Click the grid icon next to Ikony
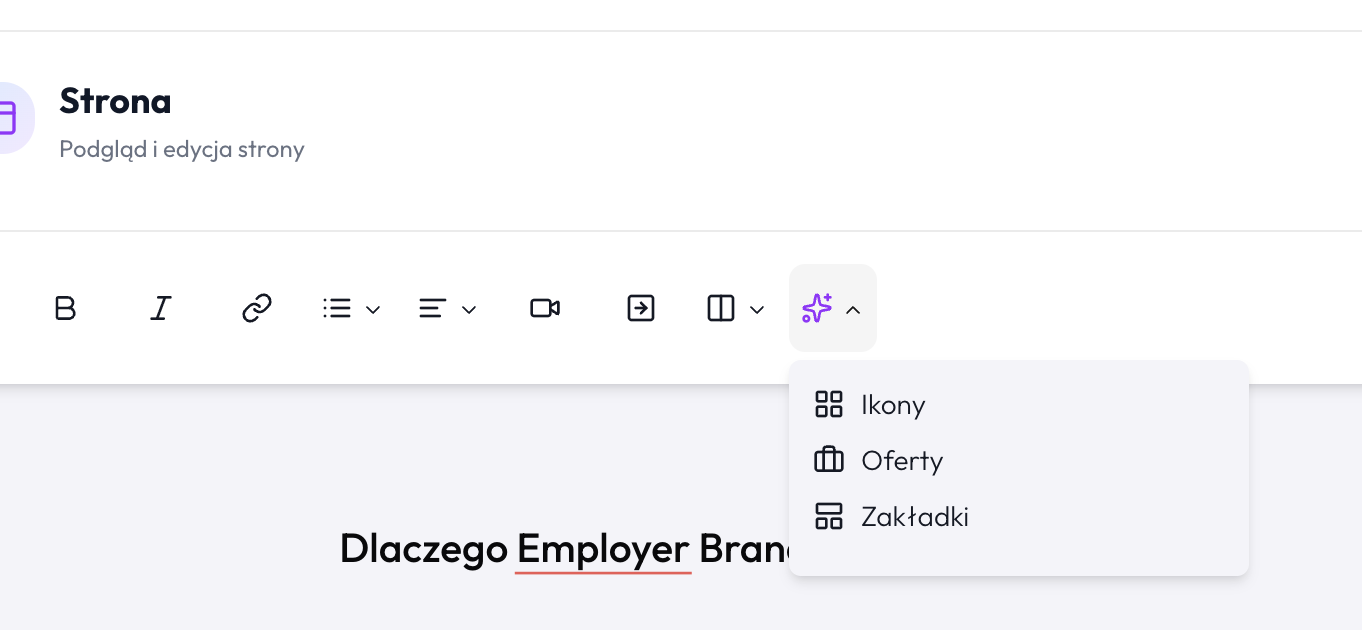Screen dimensions: 1362x630 tap(829, 405)
